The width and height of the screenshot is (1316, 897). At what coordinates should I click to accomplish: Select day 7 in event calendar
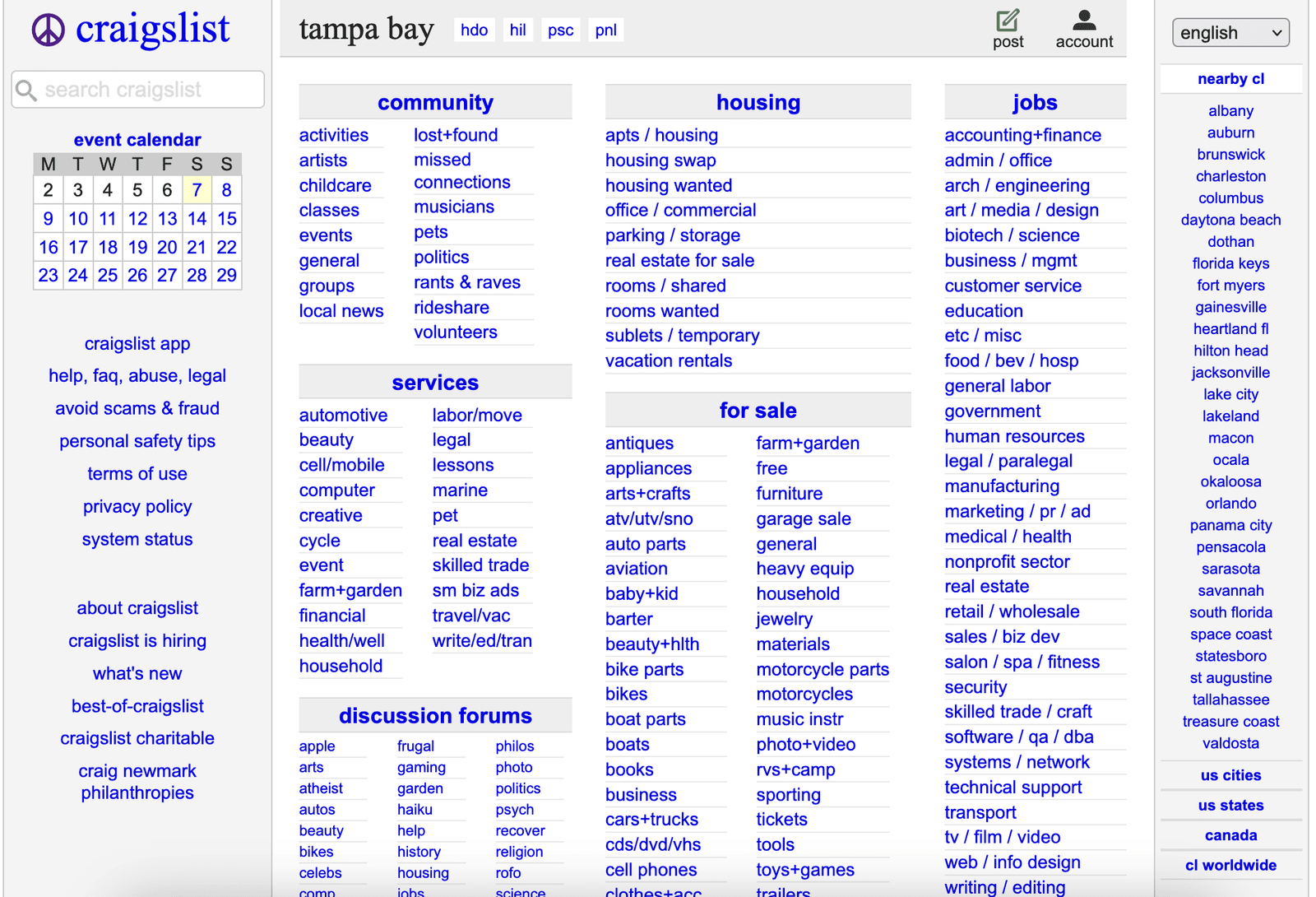coord(197,190)
